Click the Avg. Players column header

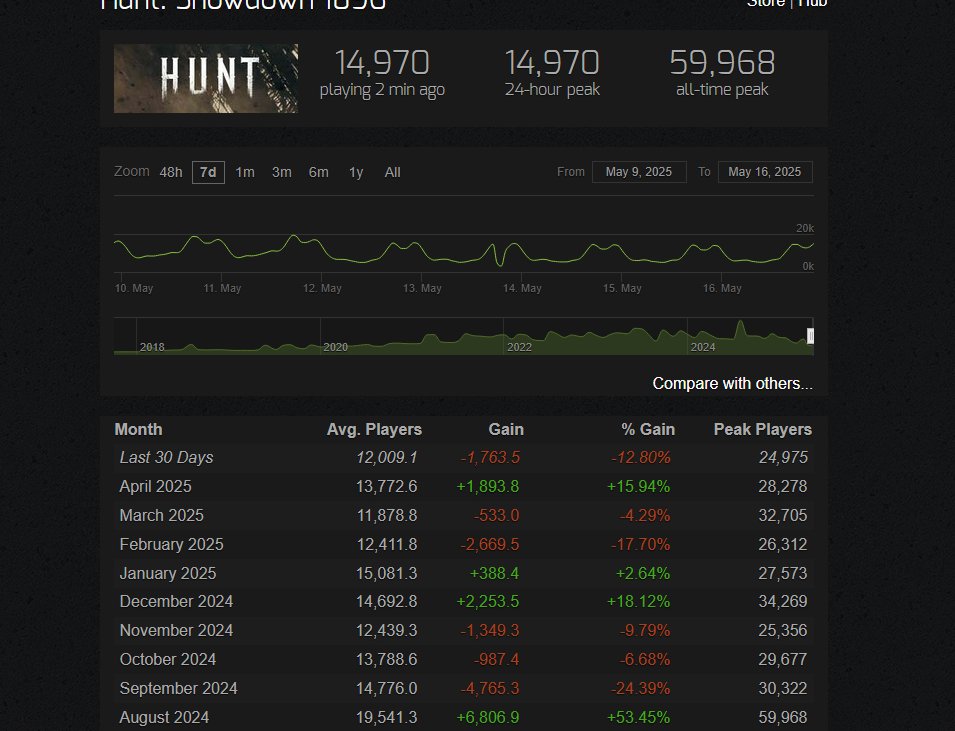374,429
